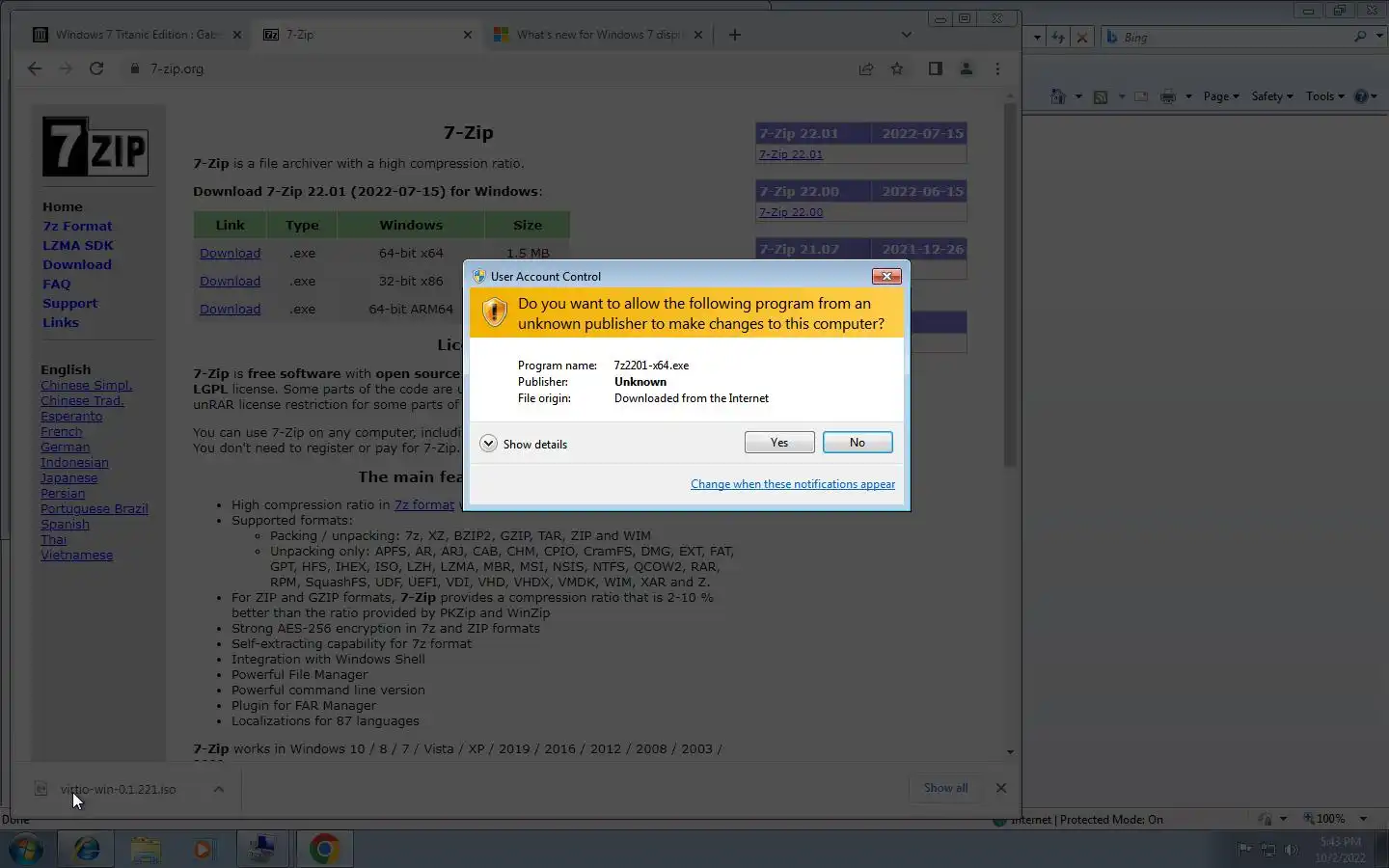Open the Internet Explorer Tools menu

1324,96
